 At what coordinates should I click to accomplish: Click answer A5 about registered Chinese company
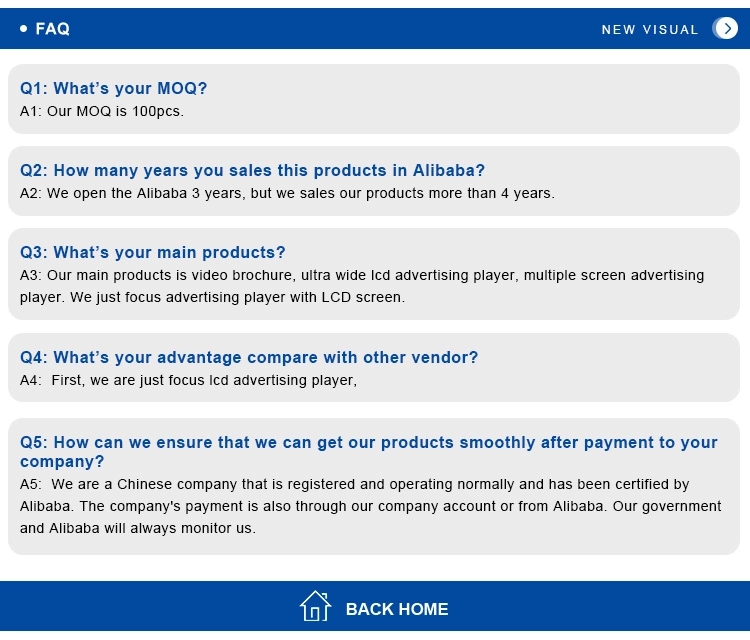click(x=370, y=506)
